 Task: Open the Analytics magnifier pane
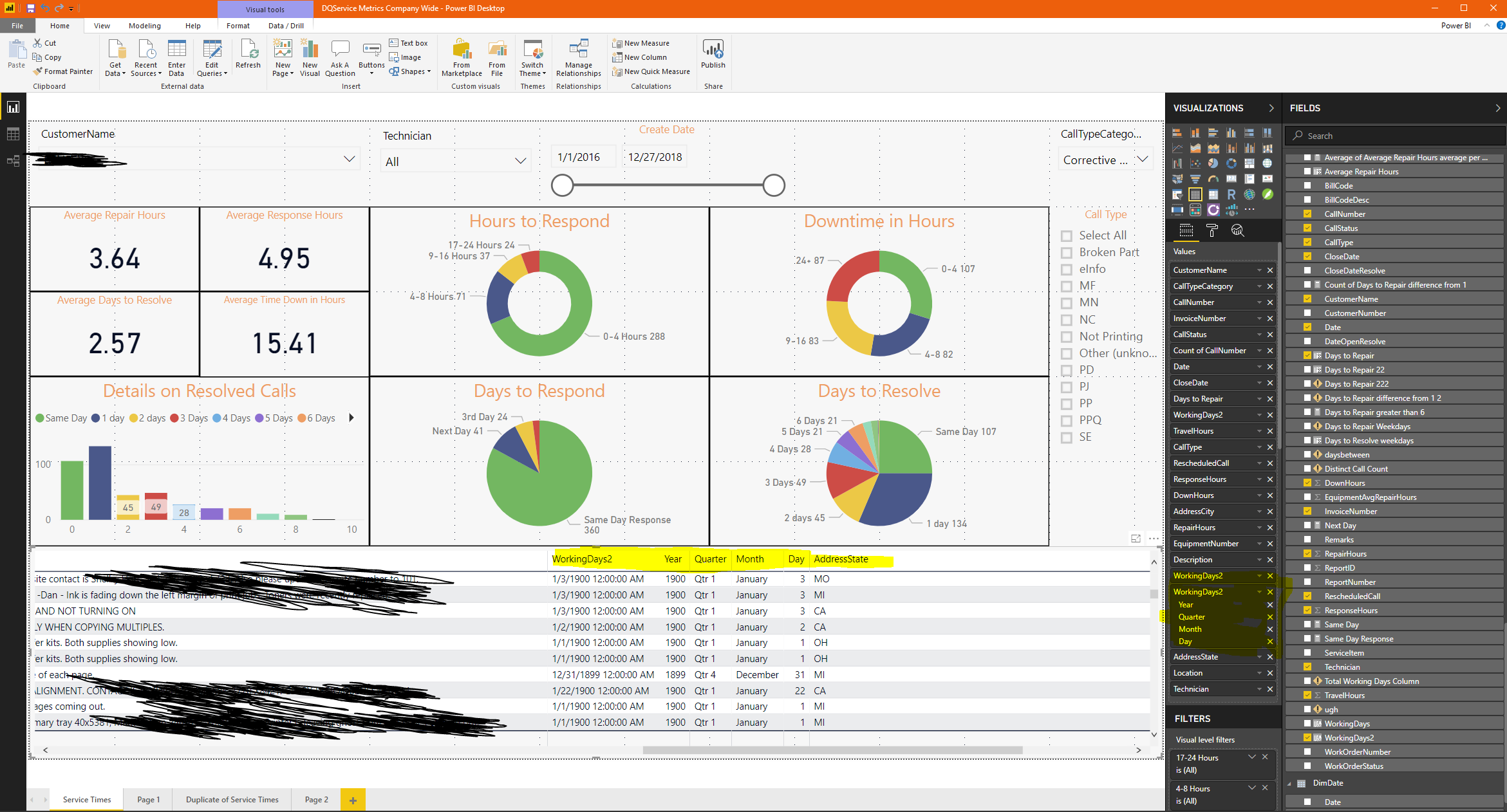click(1237, 230)
